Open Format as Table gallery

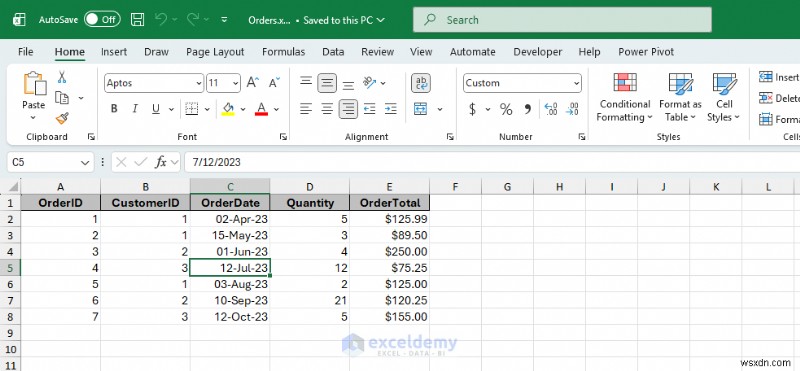tap(681, 97)
